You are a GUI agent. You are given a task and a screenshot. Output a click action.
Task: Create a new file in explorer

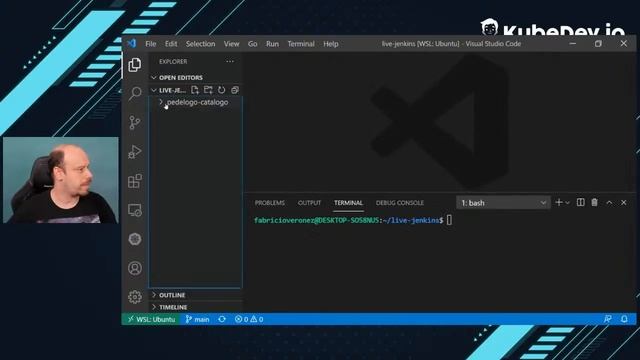click(x=195, y=90)
